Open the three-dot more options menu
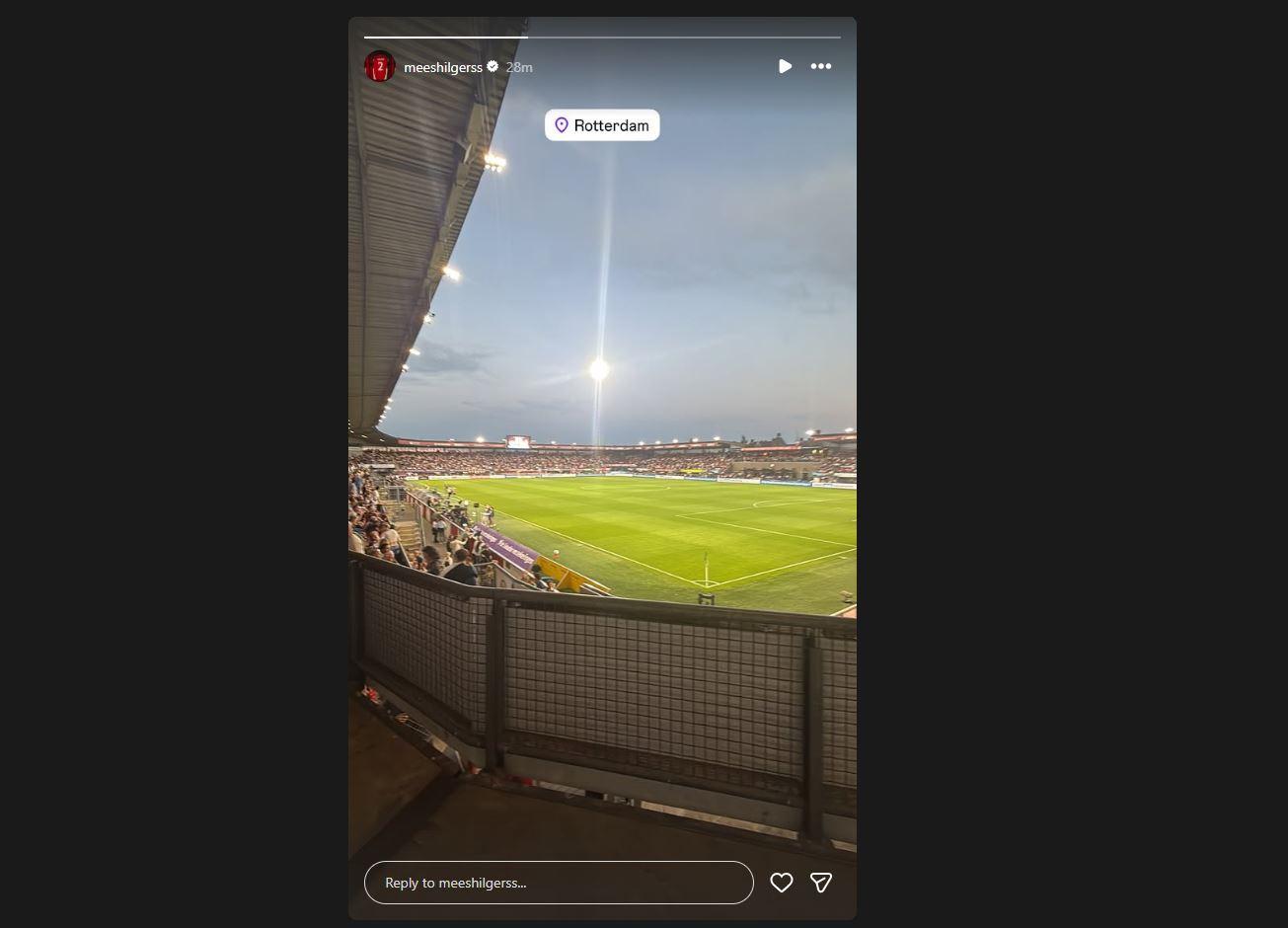The width and height of the screenshot is (1288, 928). (x=821, y=66)
